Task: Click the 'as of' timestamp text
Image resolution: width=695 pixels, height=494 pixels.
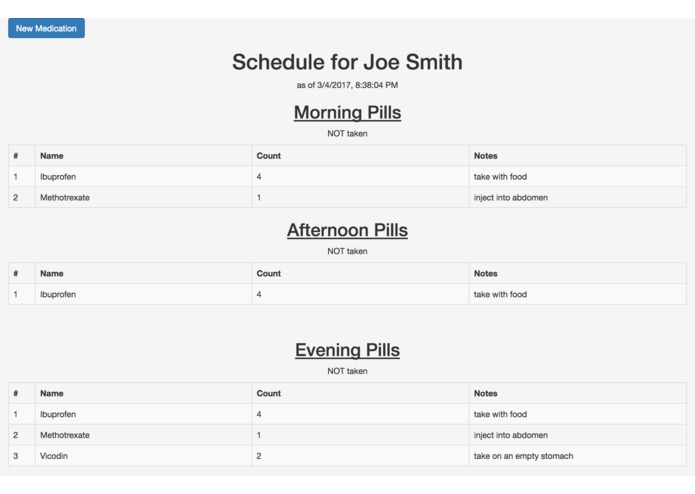Action: click(347, 85)
